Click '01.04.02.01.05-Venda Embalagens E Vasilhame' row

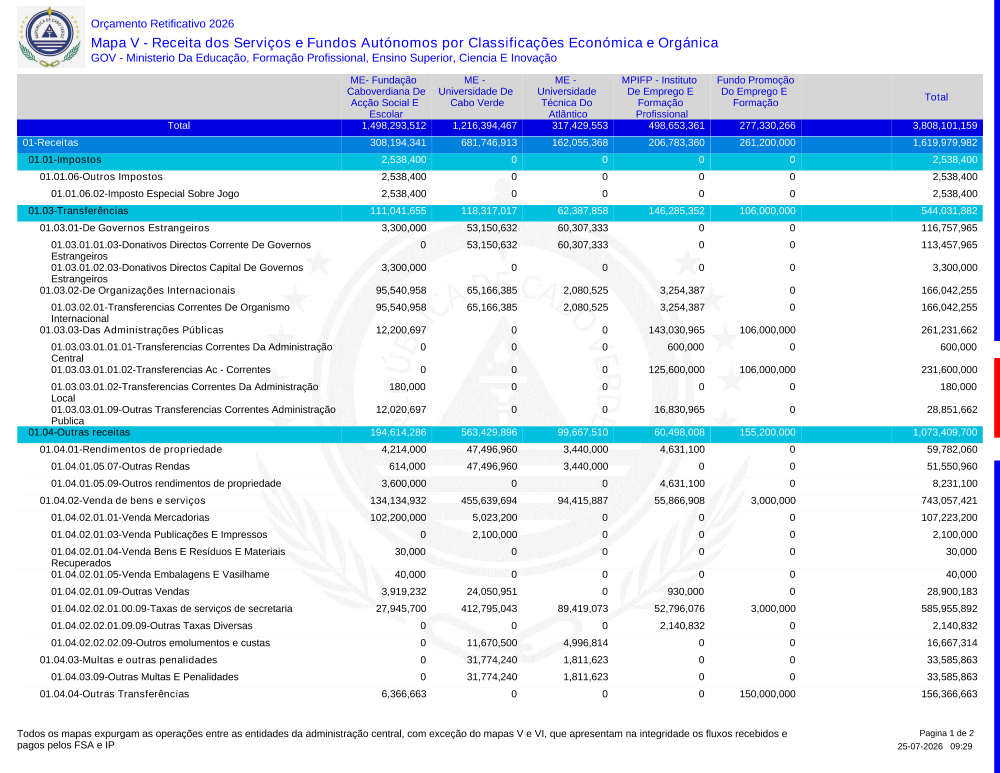[x=499, y=575]
